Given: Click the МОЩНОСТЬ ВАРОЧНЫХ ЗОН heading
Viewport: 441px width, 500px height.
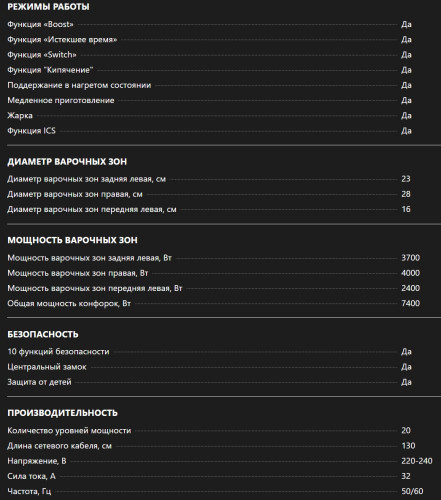Looking at the screenshot, I should coord(72,240).
